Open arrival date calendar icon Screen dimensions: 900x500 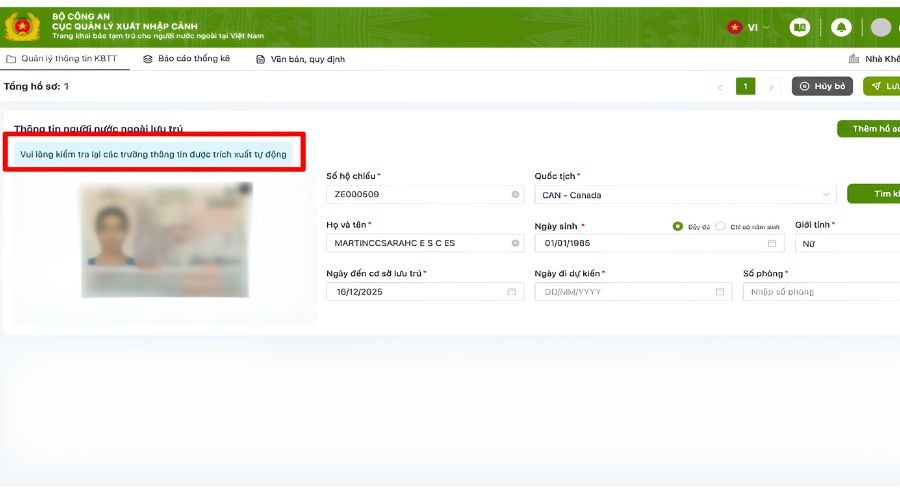pyautogui.click(x=511, y=292)
